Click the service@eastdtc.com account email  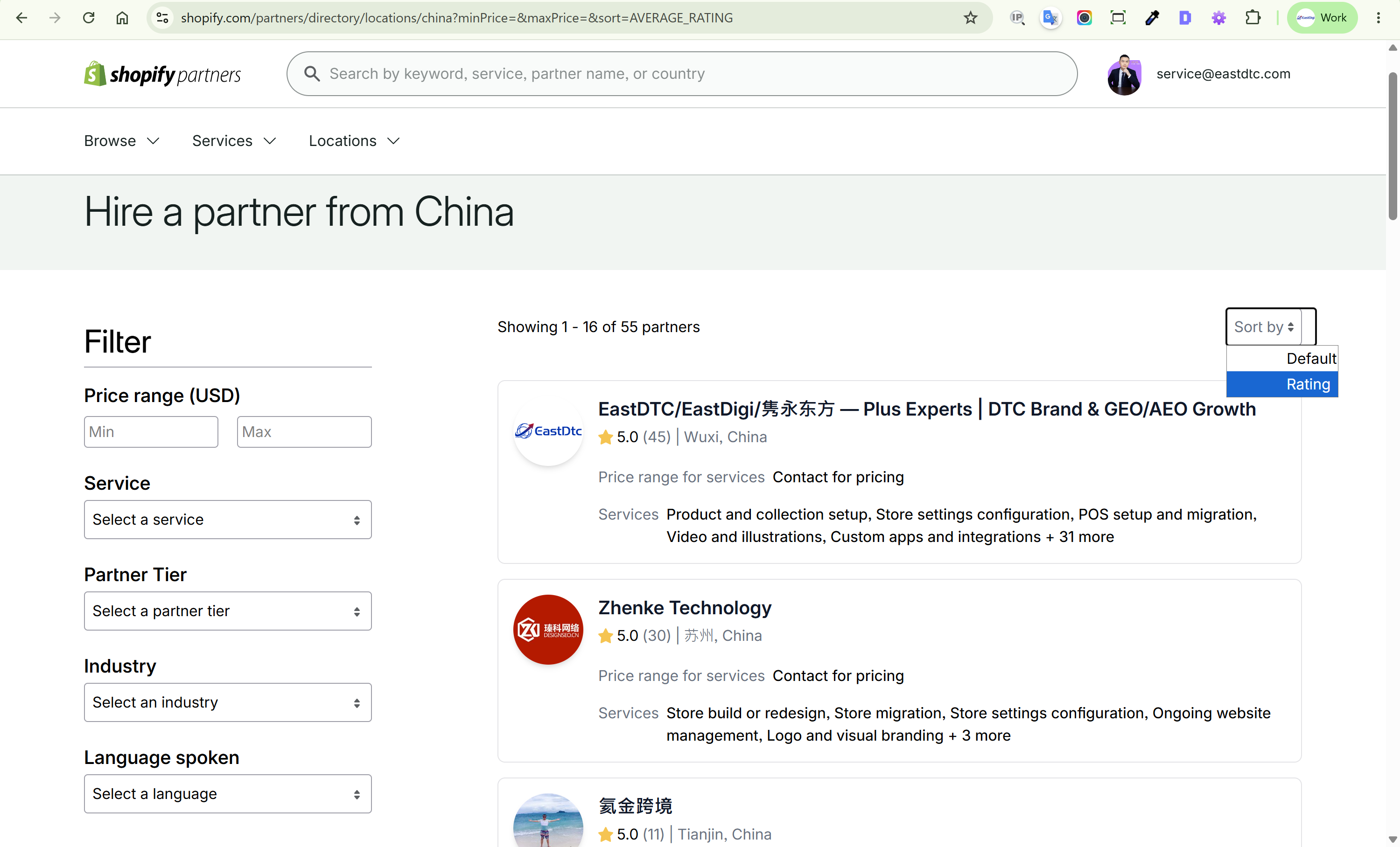pos(1223,74)
